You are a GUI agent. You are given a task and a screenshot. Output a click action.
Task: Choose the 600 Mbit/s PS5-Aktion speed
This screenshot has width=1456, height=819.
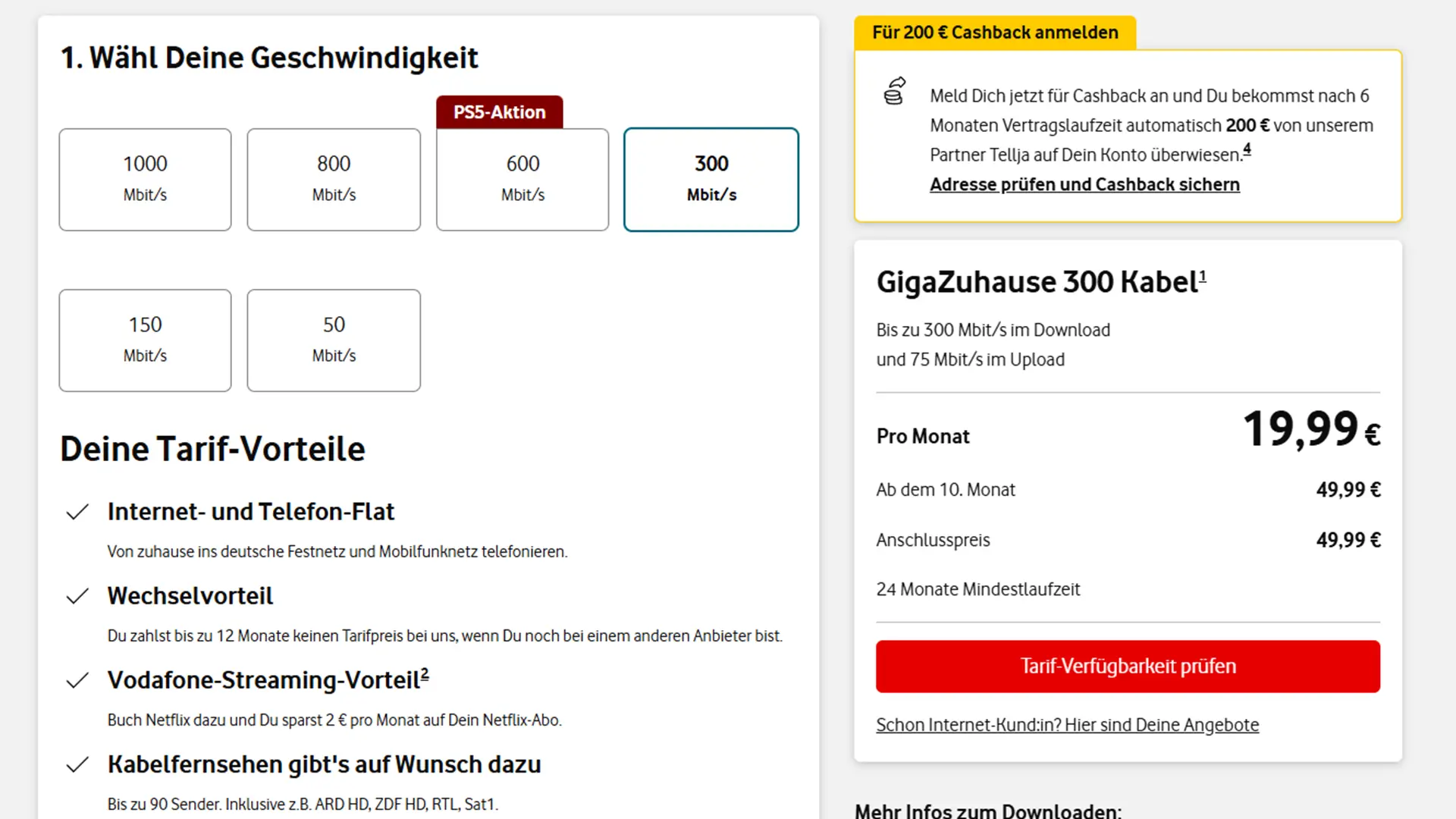tap(522, 179)
